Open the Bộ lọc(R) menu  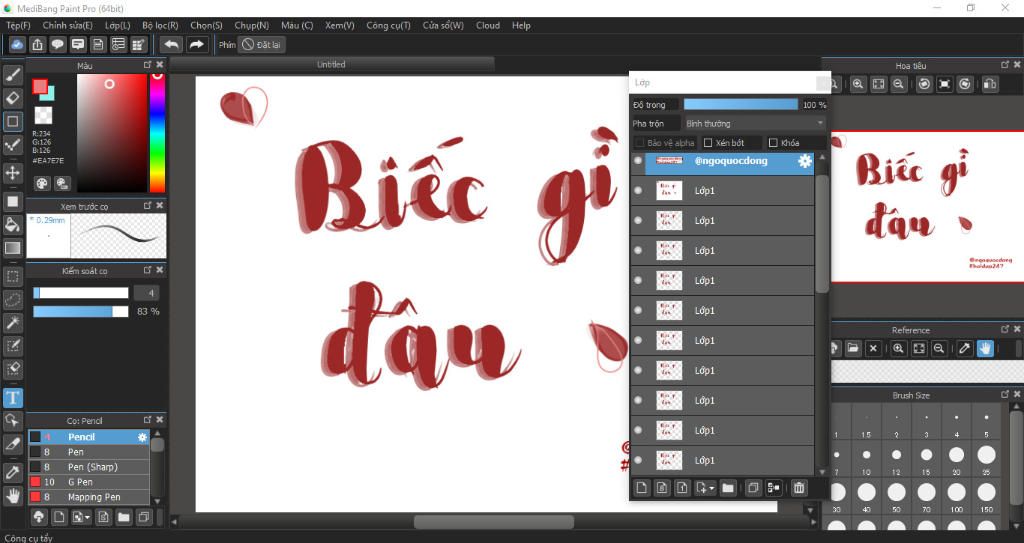point(160,25)
